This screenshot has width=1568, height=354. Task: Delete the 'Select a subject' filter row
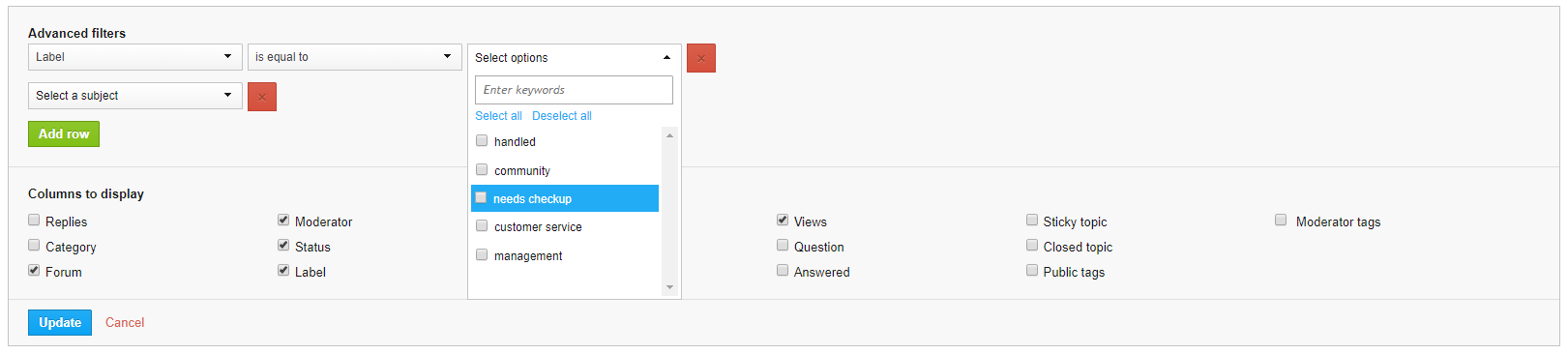point(262,97)
